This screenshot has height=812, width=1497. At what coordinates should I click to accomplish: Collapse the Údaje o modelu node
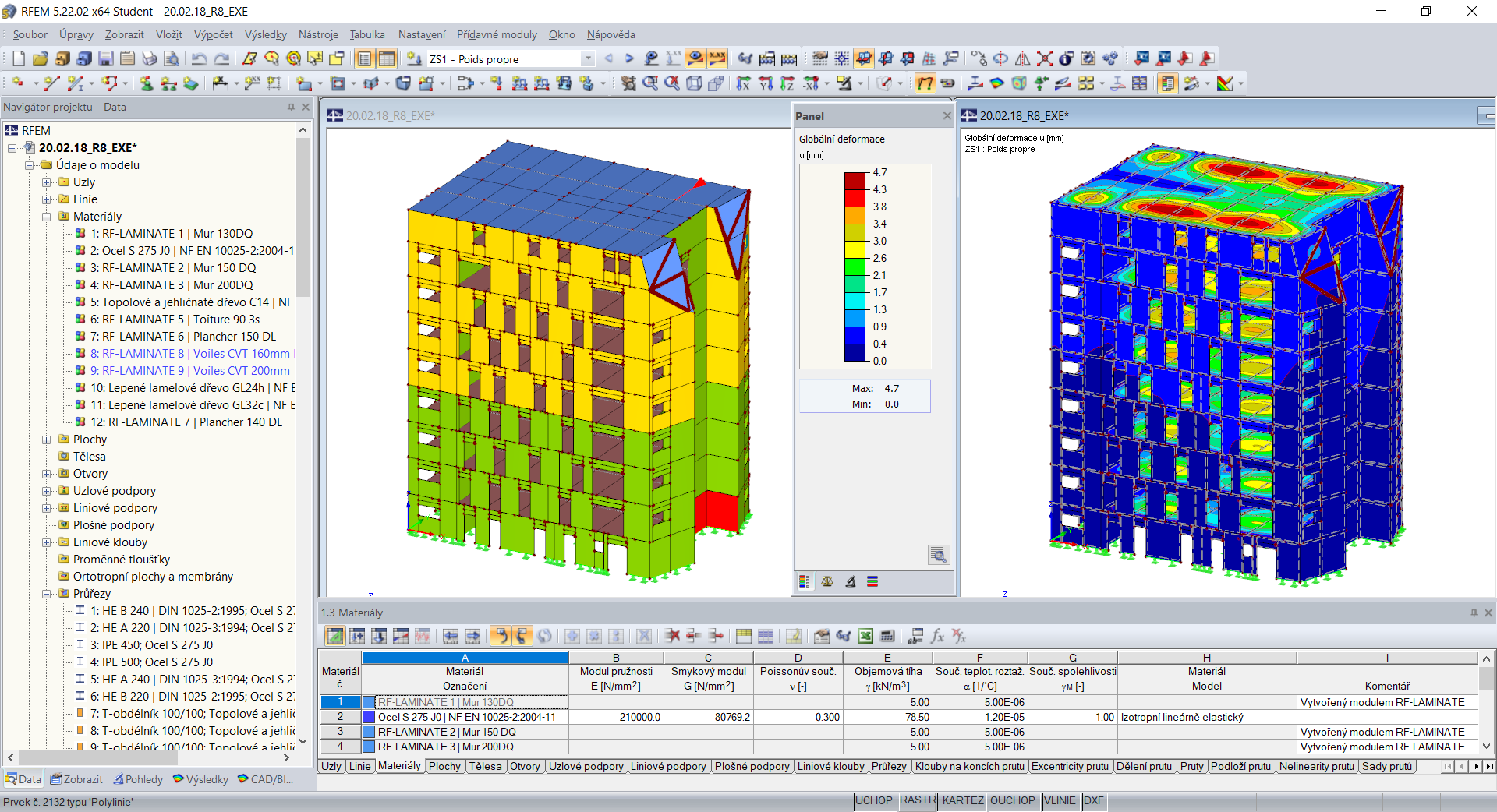(x=30, y=165)
